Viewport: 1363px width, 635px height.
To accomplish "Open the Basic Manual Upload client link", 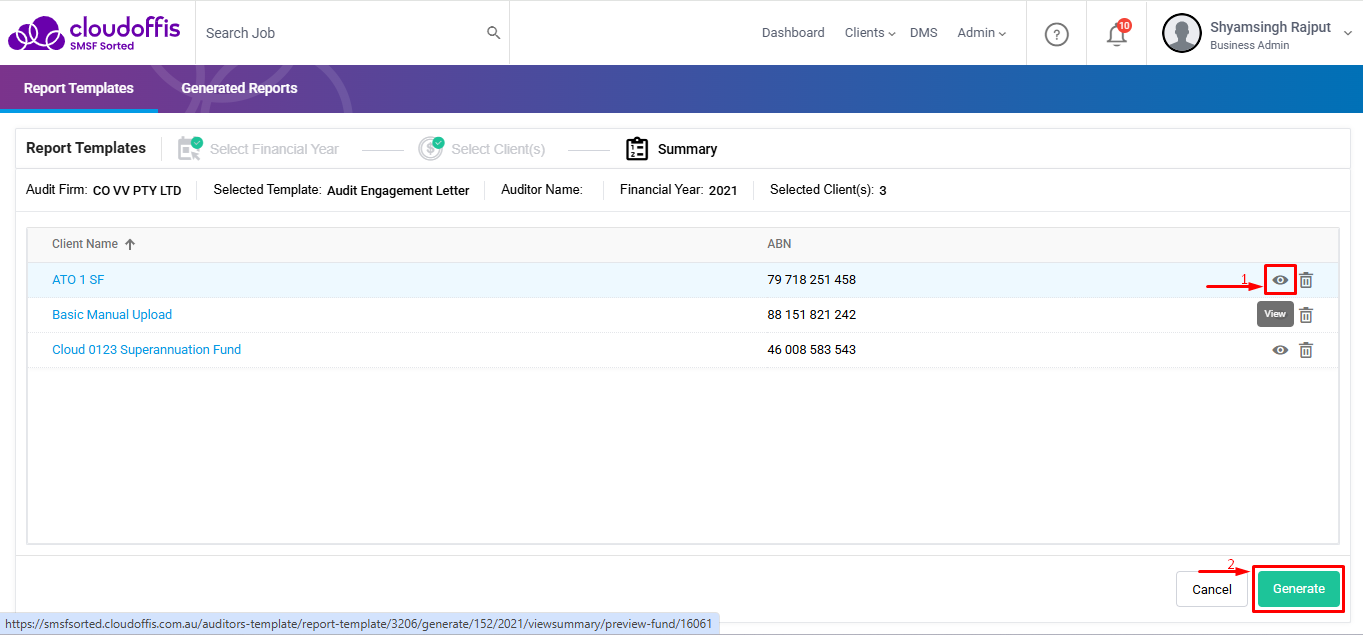I will pos(112,315).
